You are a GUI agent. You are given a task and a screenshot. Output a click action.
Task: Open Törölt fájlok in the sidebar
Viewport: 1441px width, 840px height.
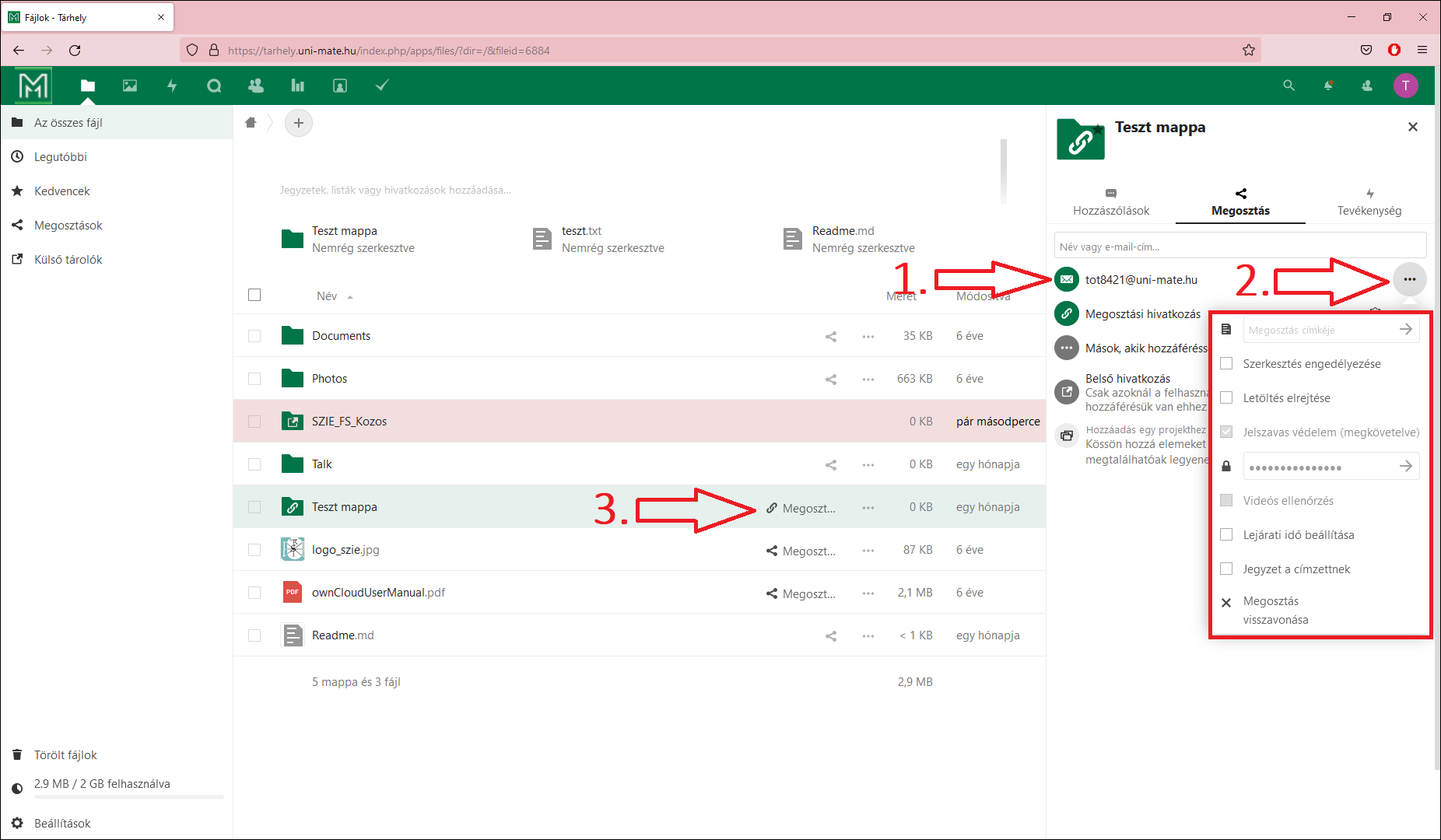click(65, 754)
